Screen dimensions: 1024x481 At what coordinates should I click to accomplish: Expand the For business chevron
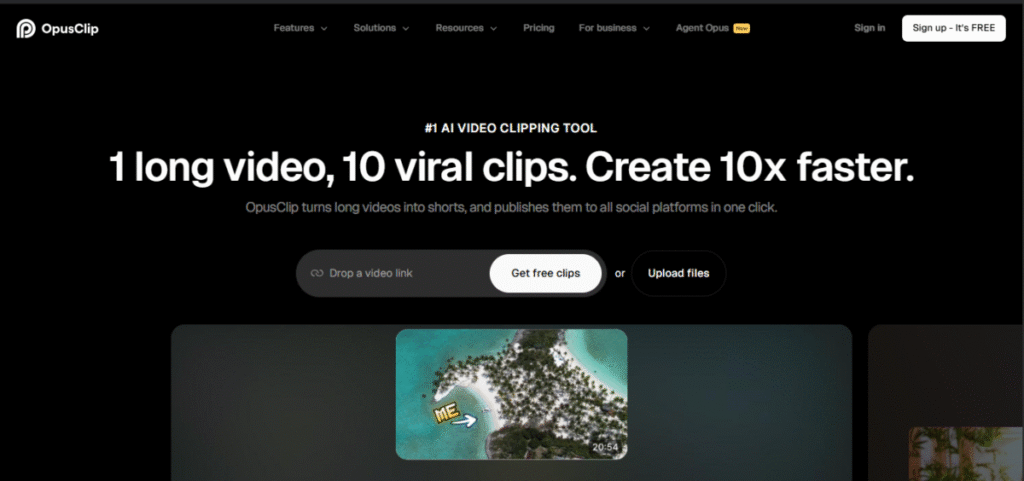click(646, 29)
